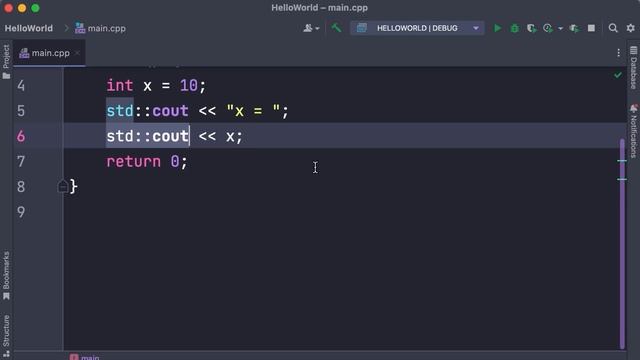Click 'std' on line 6
640x360 pixels.
click(x=120, y=136)
